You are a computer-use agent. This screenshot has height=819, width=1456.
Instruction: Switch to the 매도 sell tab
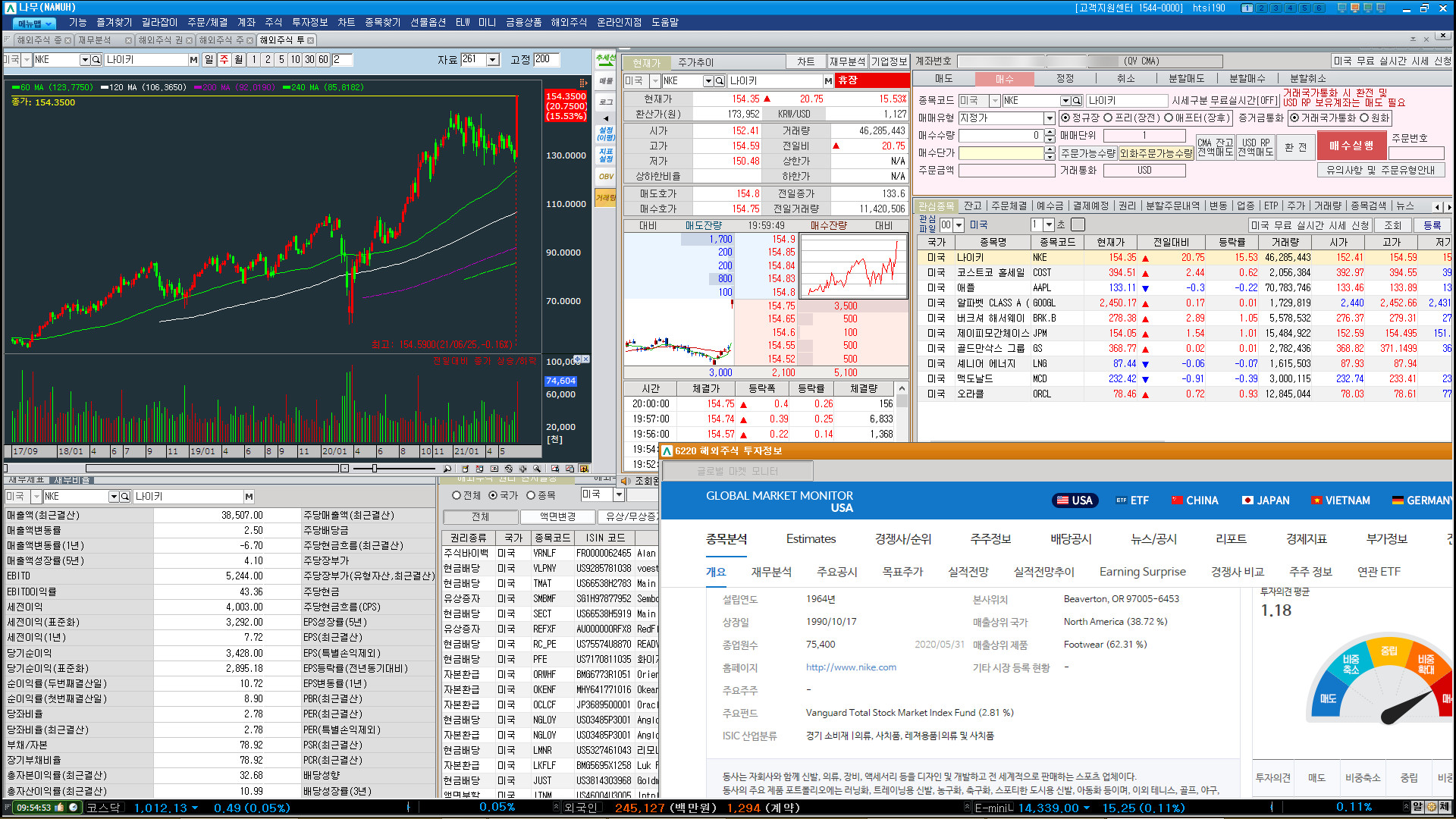pyautogui.click(x=943, y=79)
